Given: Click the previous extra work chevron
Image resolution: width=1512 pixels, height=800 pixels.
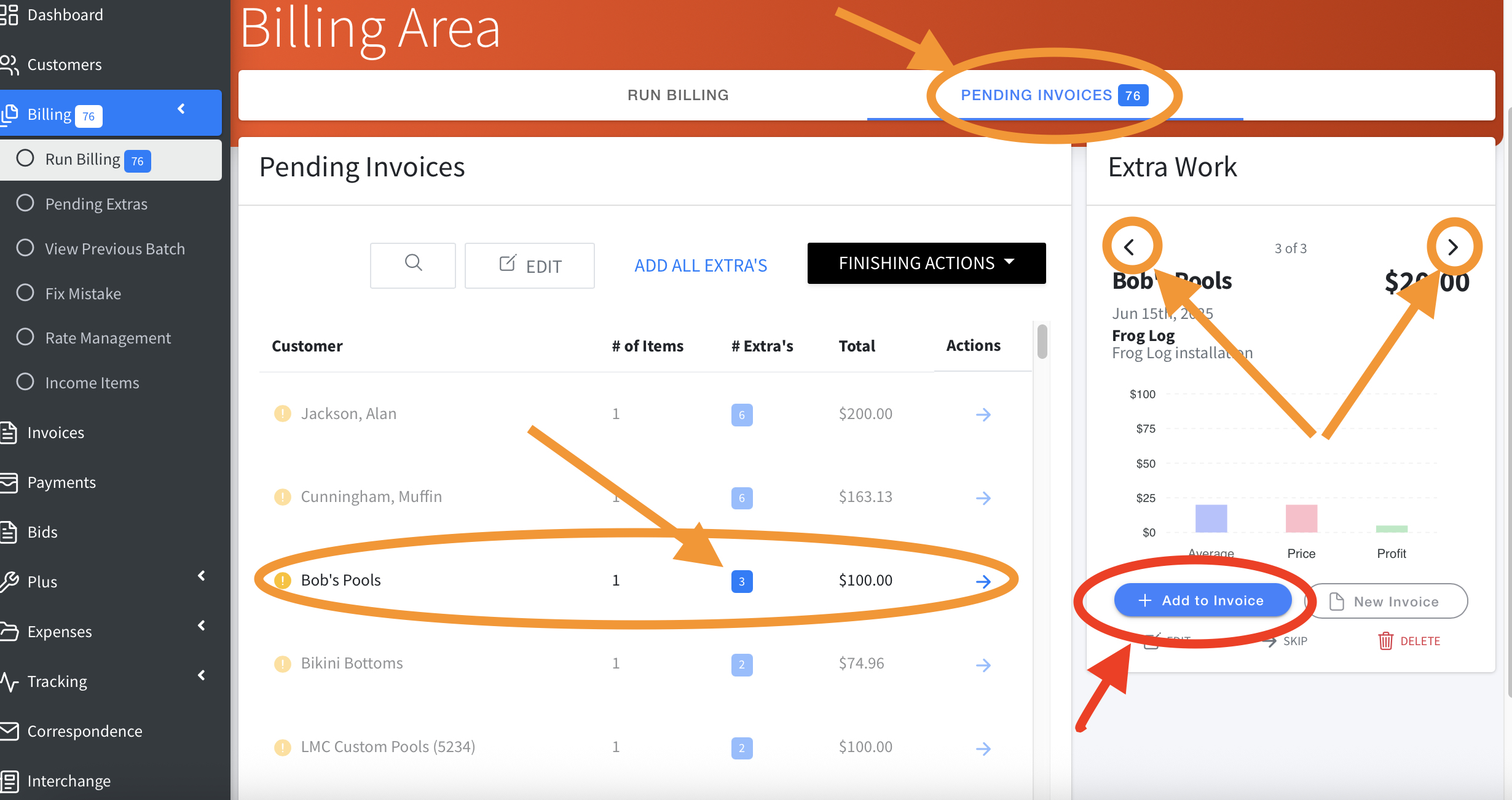Looking at the screenshot, I should tap(1129, 247).
